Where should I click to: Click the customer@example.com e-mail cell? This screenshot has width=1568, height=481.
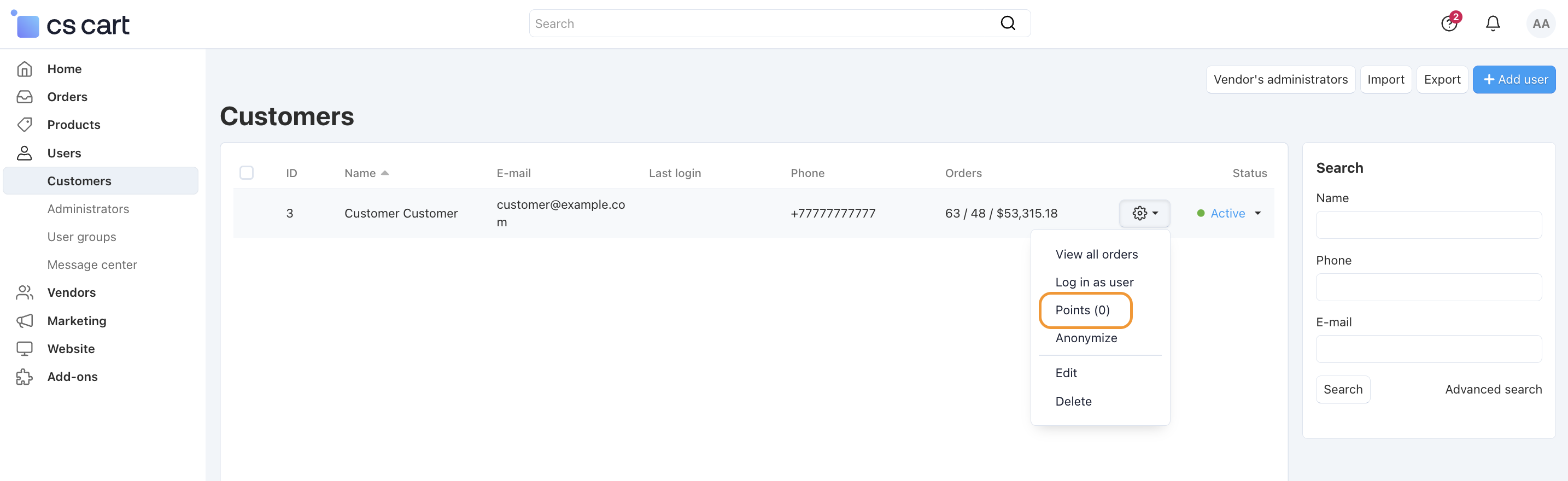[560, 213]
